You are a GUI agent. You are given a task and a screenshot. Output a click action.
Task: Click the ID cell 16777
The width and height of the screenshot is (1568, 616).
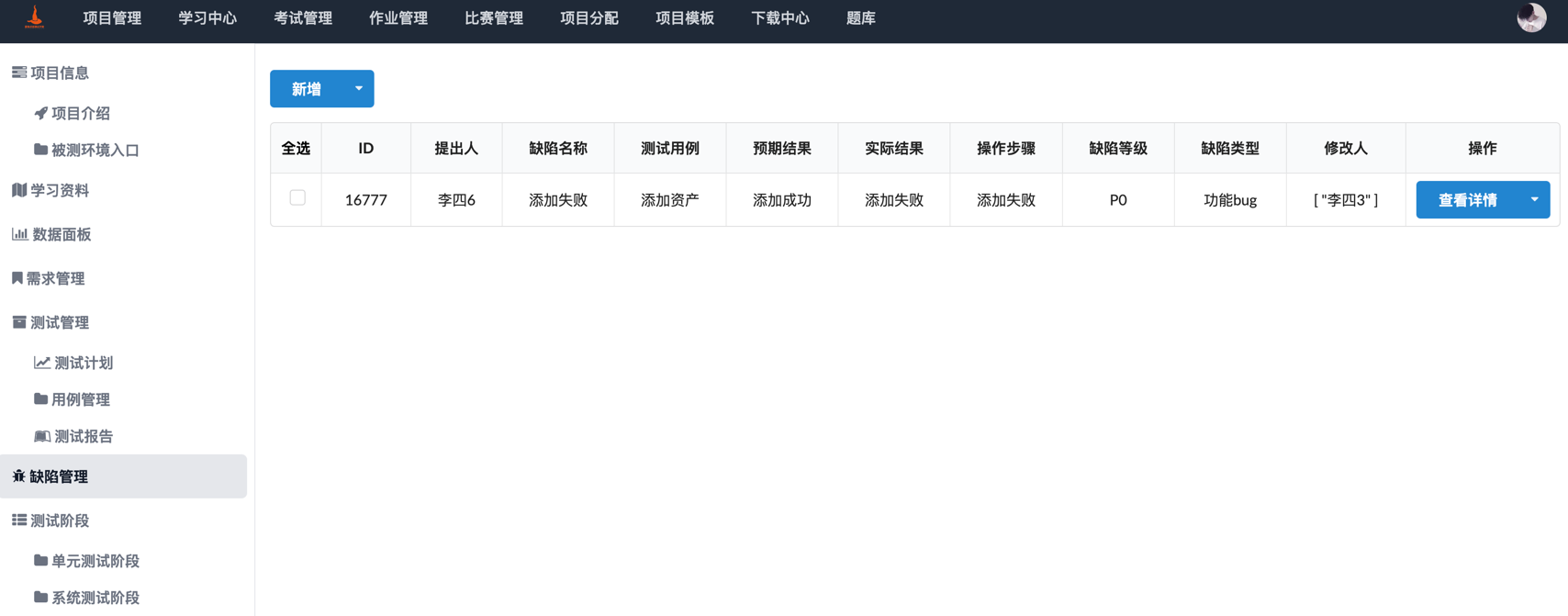(365, 199)
